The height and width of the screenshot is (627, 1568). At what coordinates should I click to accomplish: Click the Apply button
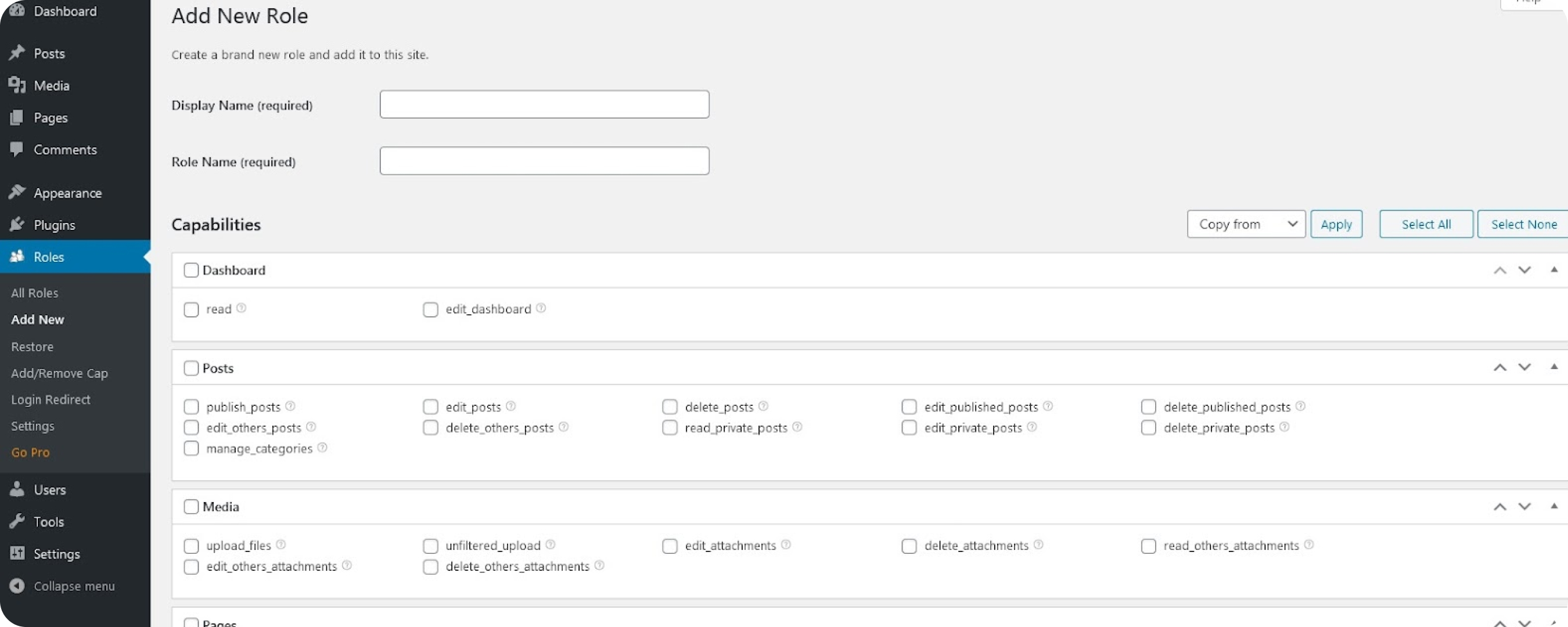click(x=1337, y=224)
